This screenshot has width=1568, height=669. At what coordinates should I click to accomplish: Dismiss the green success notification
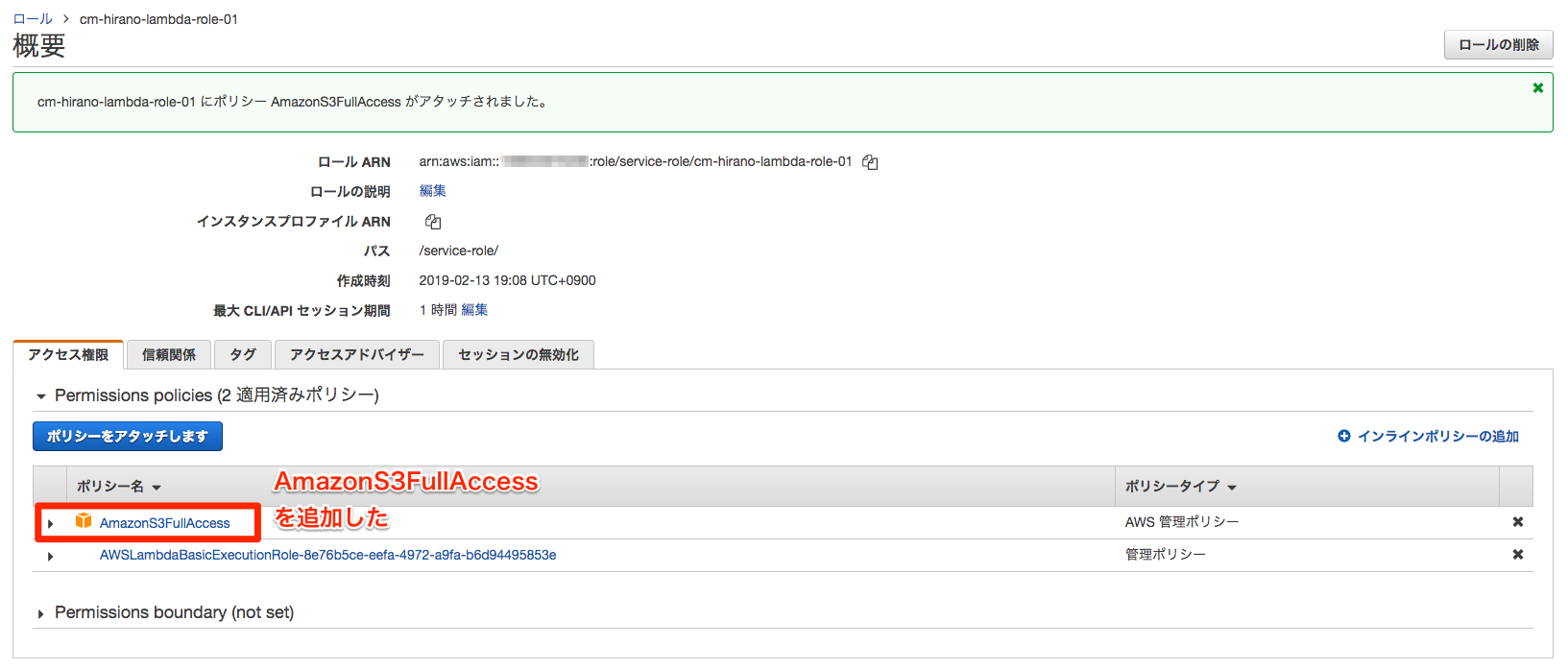[1538, 88]
